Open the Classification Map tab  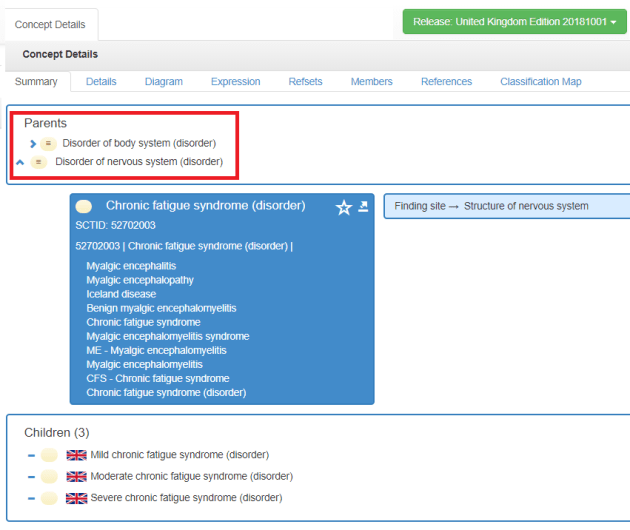click(540, 81)
